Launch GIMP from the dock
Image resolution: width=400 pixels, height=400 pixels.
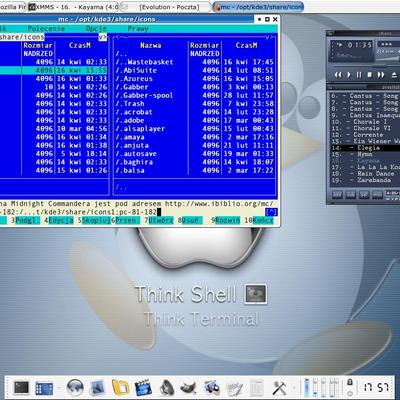[188, 388]
